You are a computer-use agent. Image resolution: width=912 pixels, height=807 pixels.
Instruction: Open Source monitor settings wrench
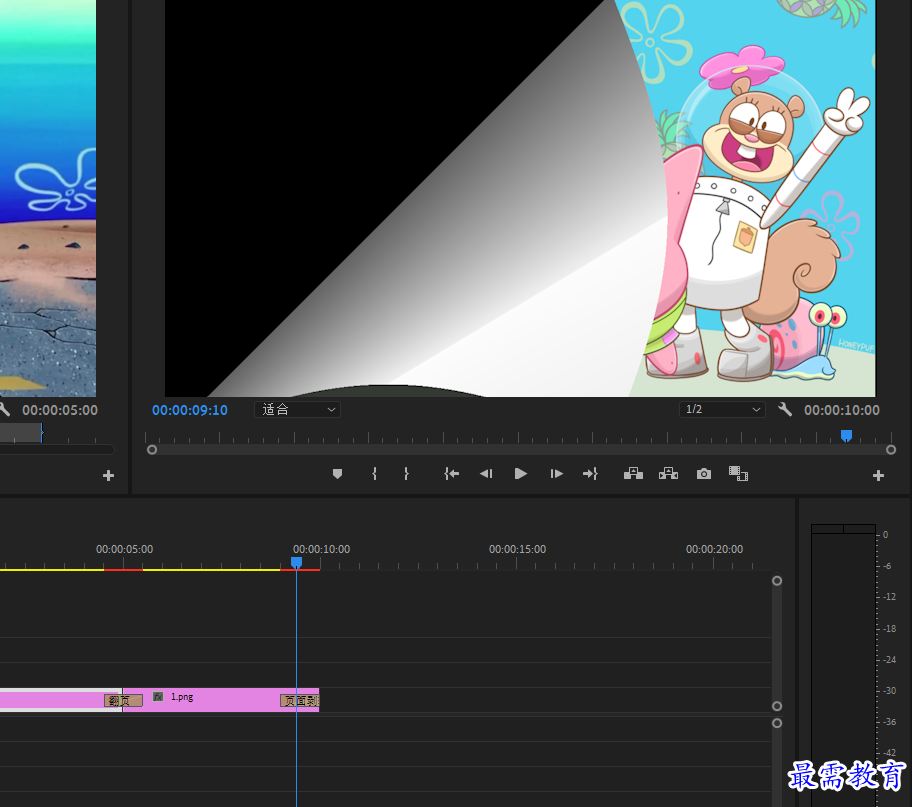(x=5, y=410)
